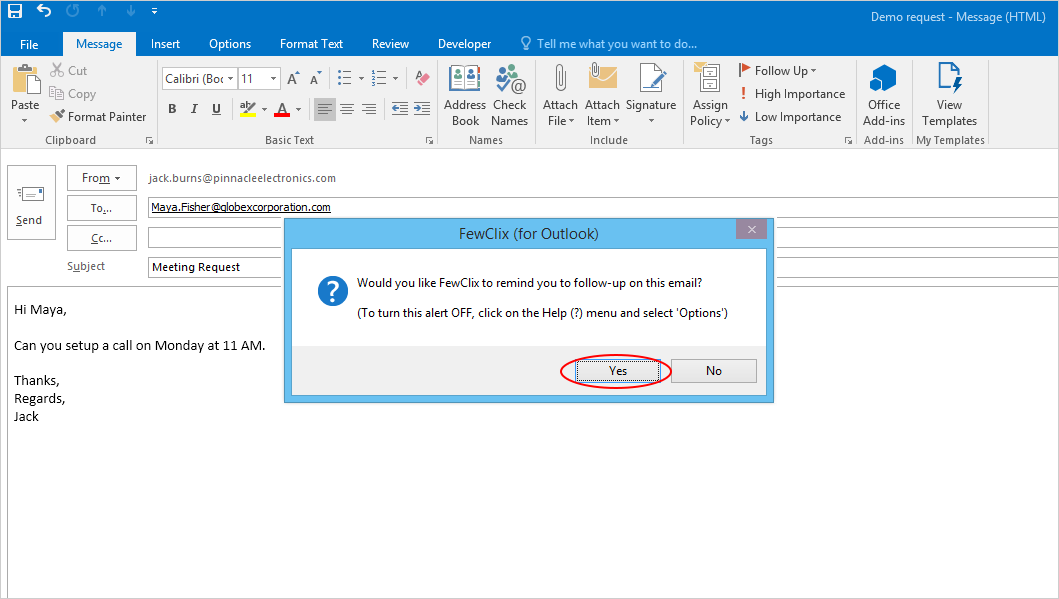Open Office Add-ins
Screen dimensions: 1059x599
pyautogui.click(x=883, y=96)
